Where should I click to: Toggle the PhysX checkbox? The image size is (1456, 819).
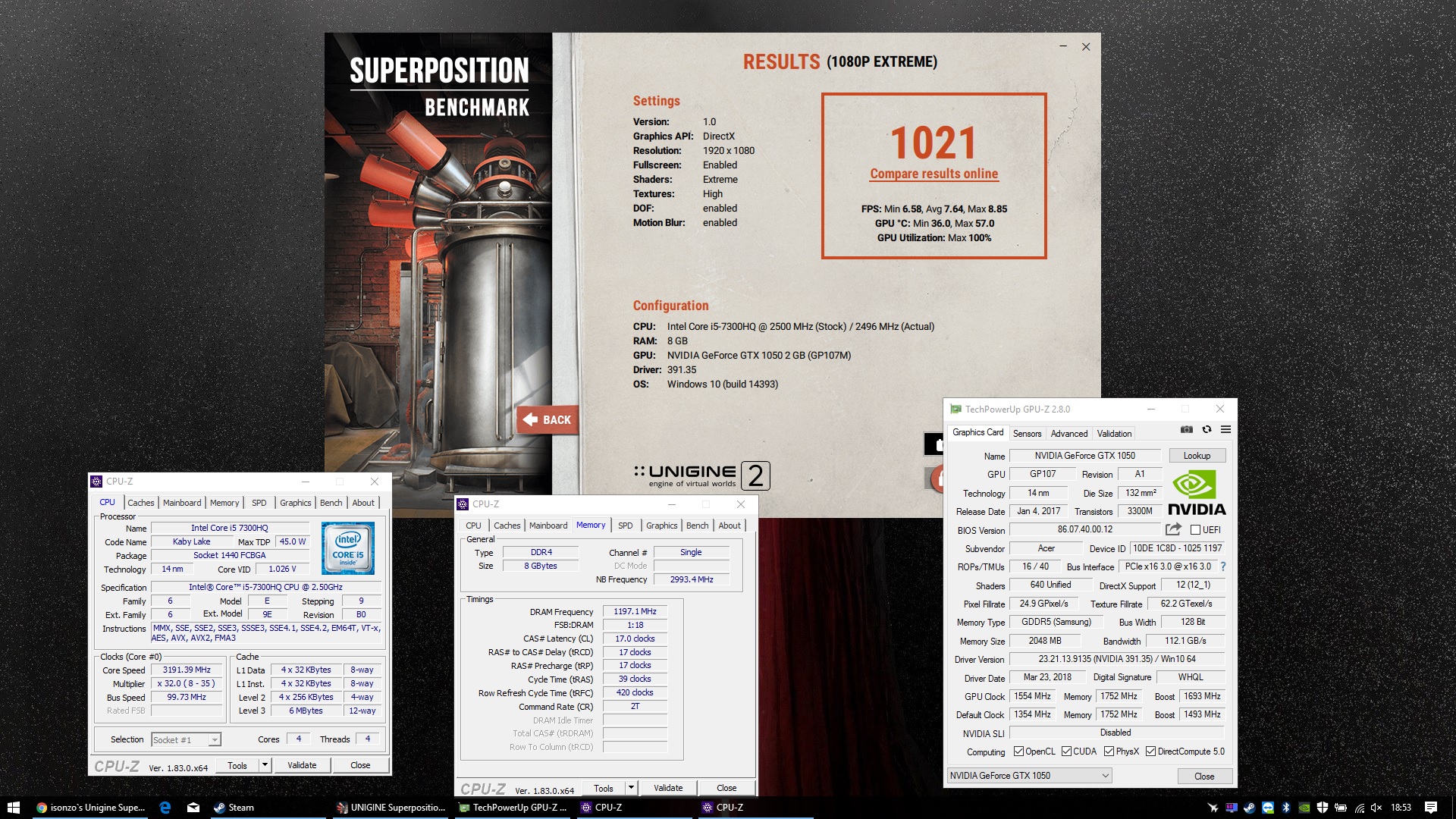click(1109, 752)
